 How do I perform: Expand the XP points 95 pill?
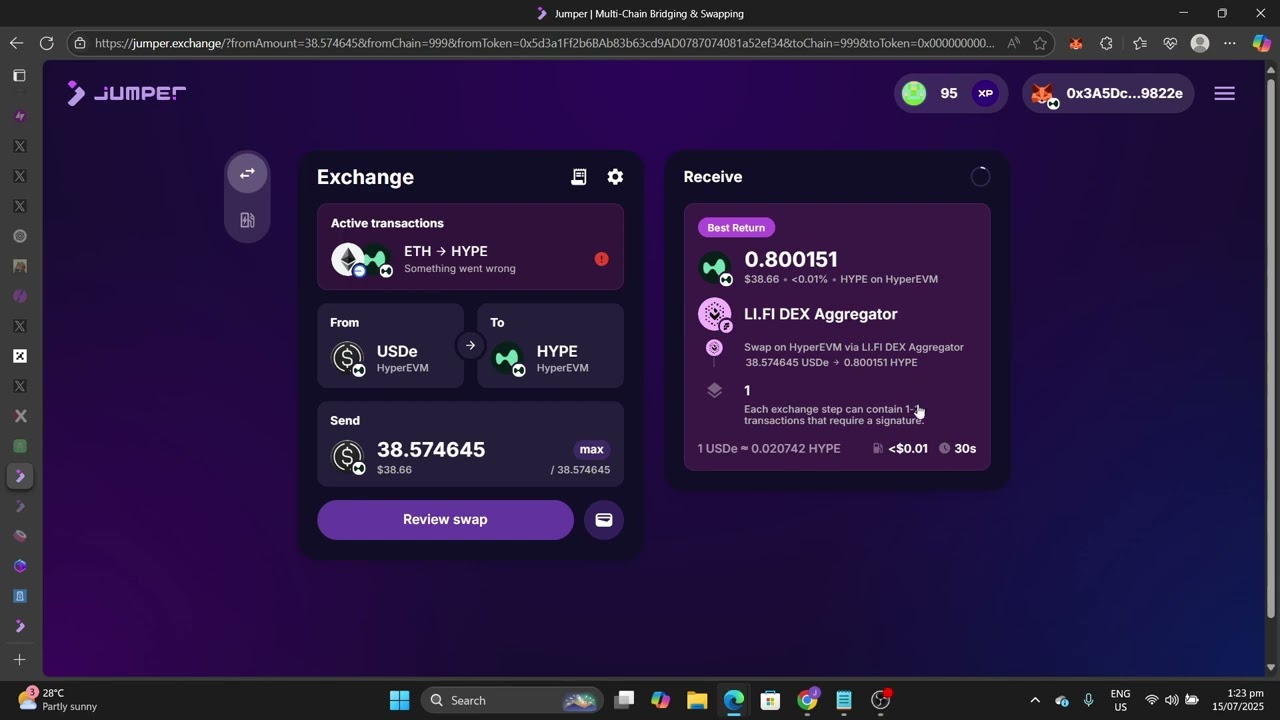(x=951, y=93)
